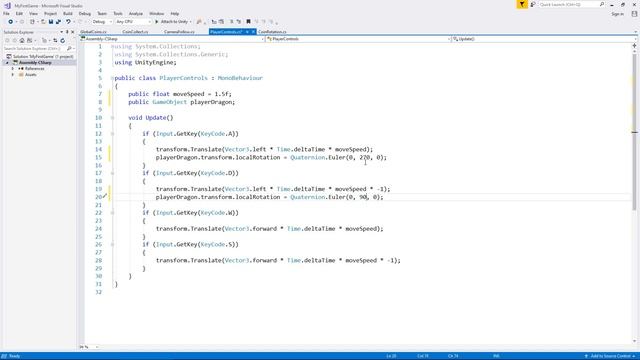Open the Update() member navigation dropdown
The image size is (640, 360).
[x=544, y=39]
